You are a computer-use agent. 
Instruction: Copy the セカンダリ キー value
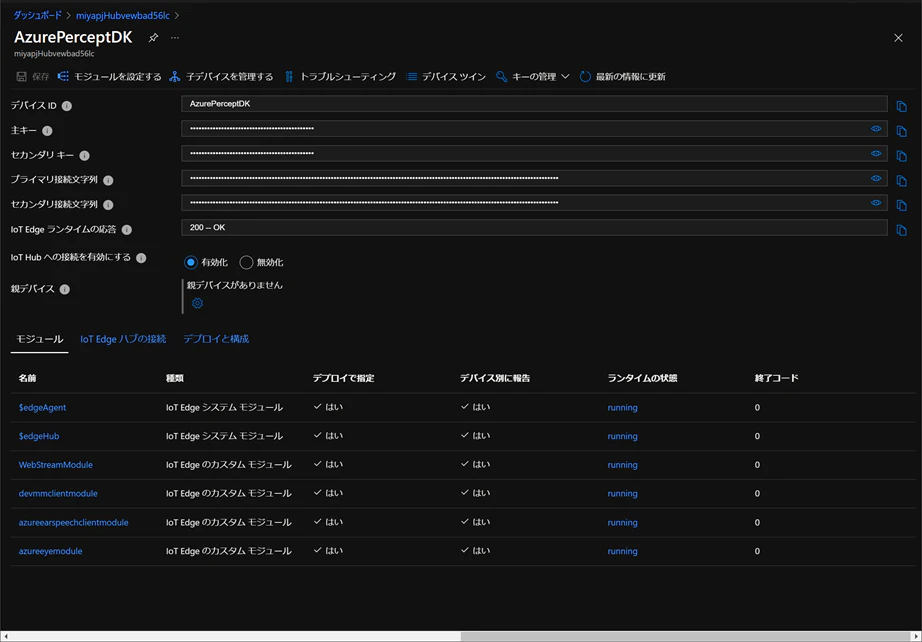tap(901, 156)
